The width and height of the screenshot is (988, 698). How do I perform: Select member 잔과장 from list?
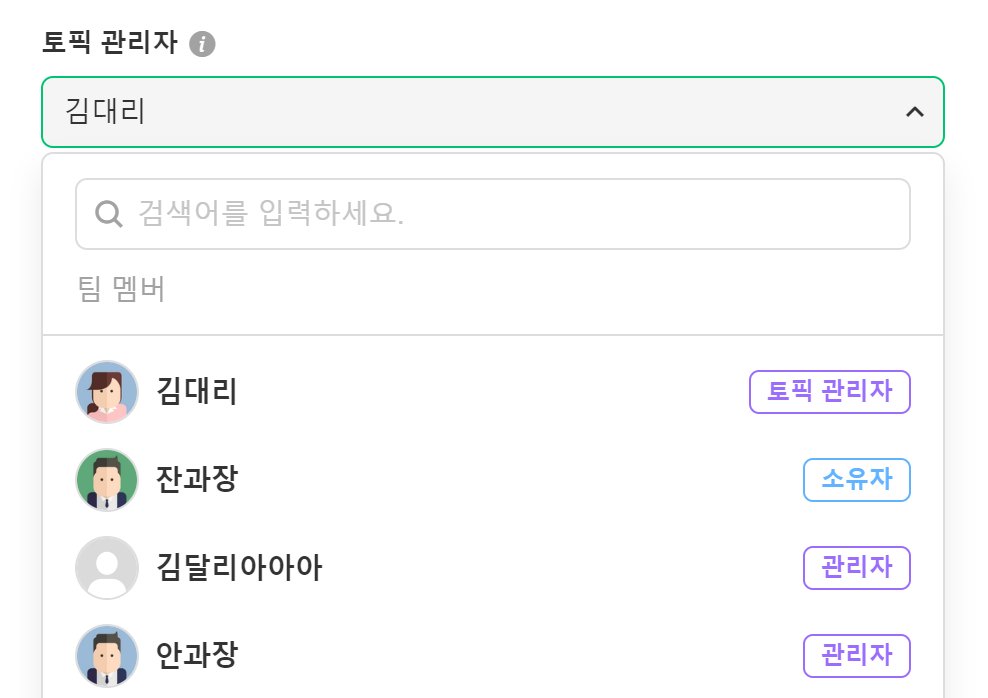(197, 480)
